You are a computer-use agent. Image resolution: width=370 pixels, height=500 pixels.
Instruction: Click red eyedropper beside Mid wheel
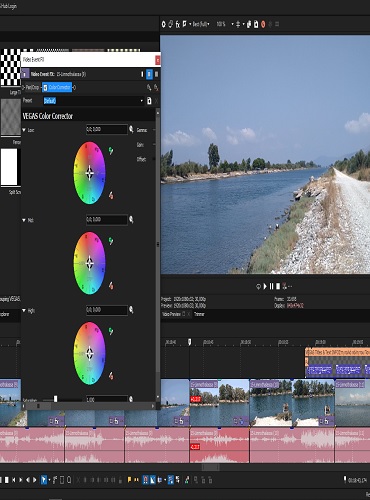click(111, 286)
